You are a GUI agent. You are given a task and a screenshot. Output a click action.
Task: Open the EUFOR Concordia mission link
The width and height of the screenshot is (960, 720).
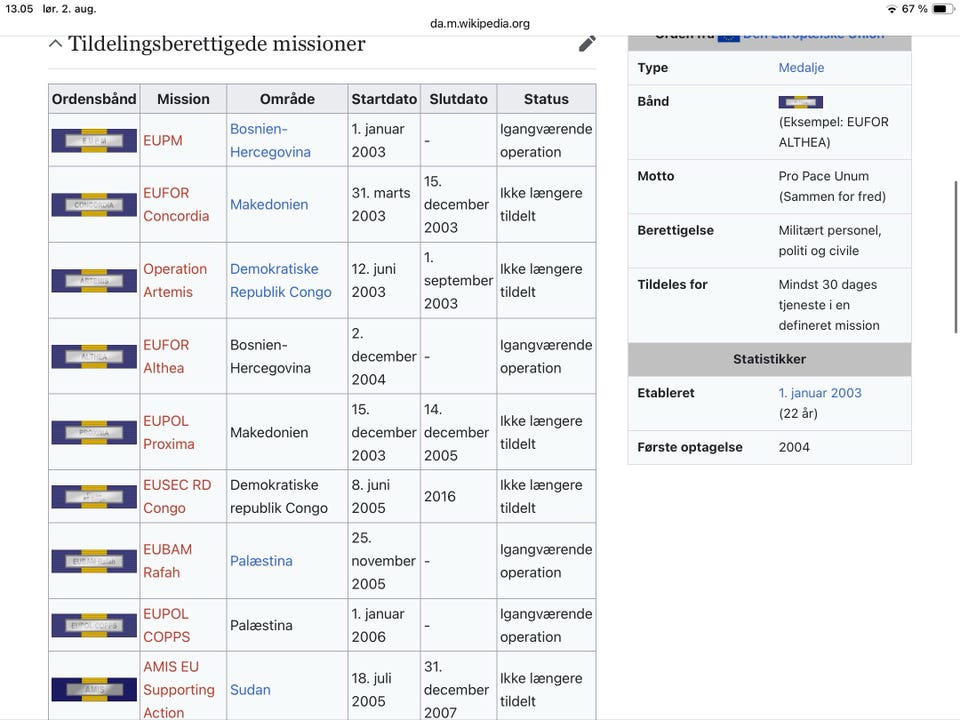tap(176, 204)
